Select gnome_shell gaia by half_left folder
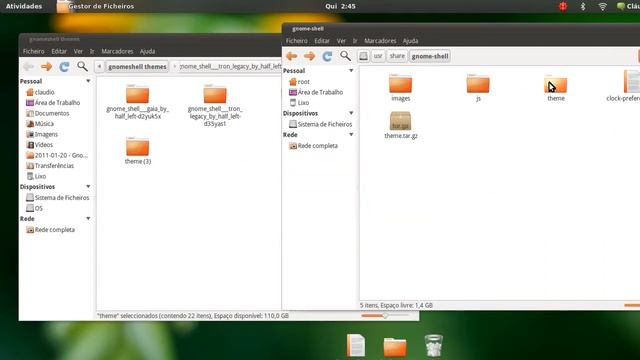Image resolution: width=640 pixels, height=360 pixels. pyautogui.click(x=138, y=102)
